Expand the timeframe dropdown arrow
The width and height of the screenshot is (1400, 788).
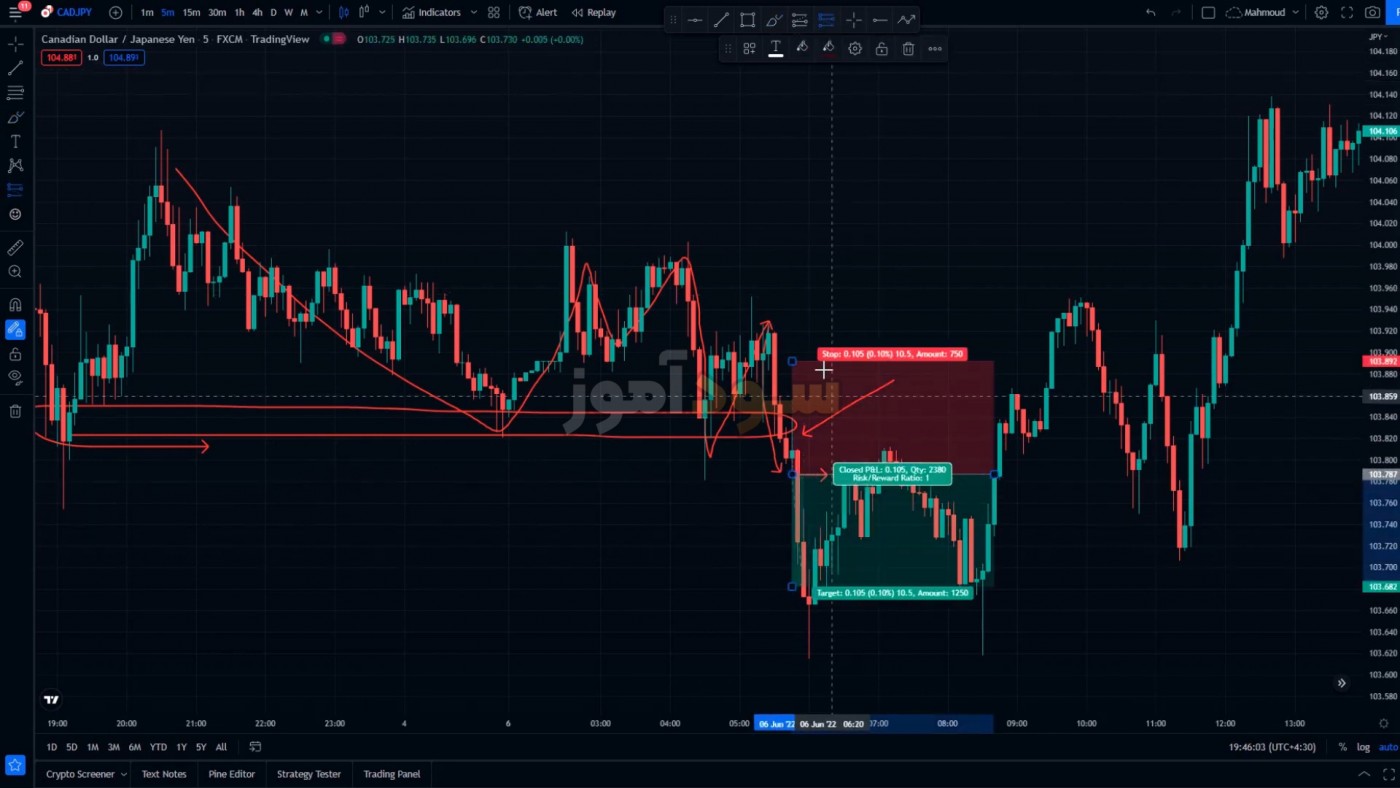coord(319,12)
